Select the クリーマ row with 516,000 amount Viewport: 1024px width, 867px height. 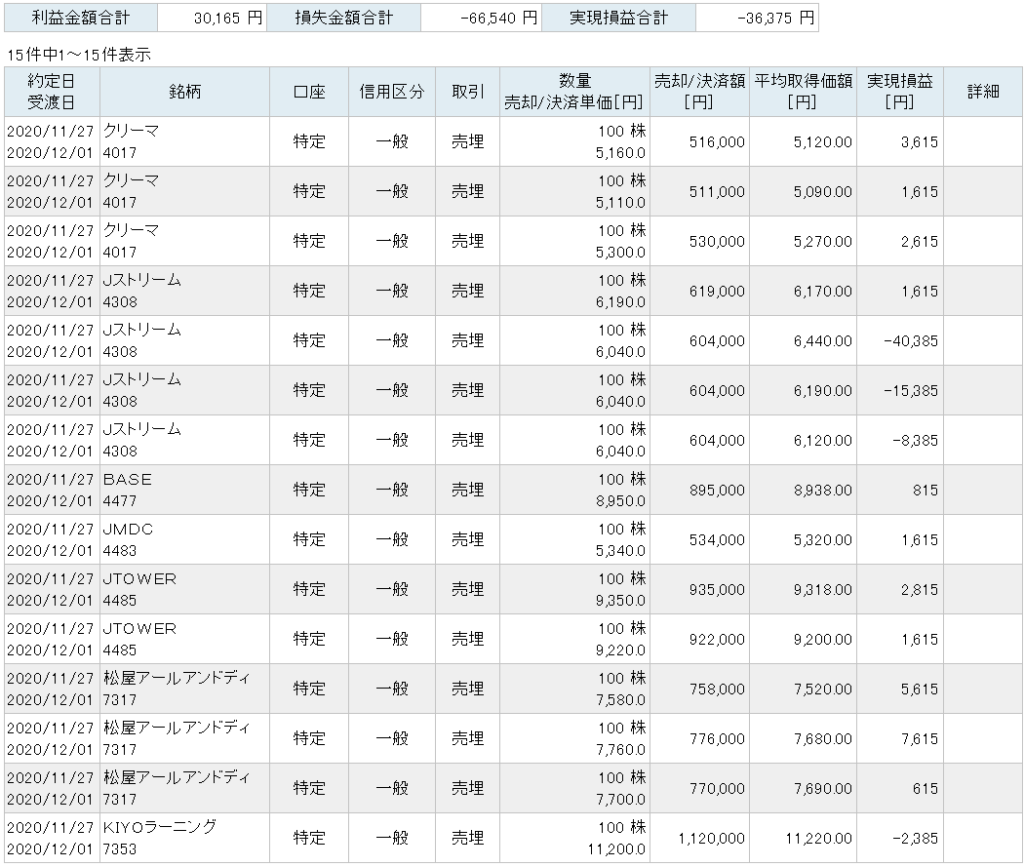coord(513,142)
